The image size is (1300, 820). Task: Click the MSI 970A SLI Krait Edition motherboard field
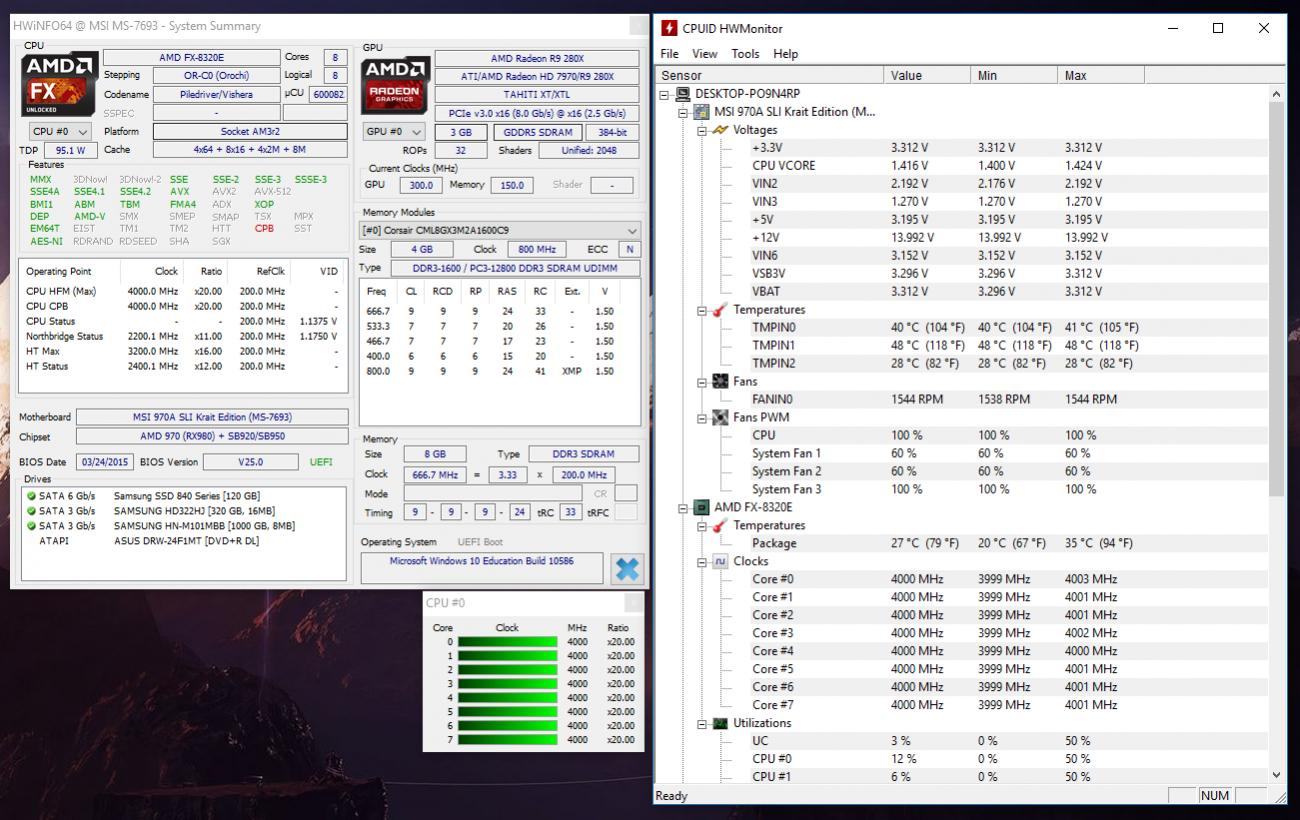(x=212, y=417)
